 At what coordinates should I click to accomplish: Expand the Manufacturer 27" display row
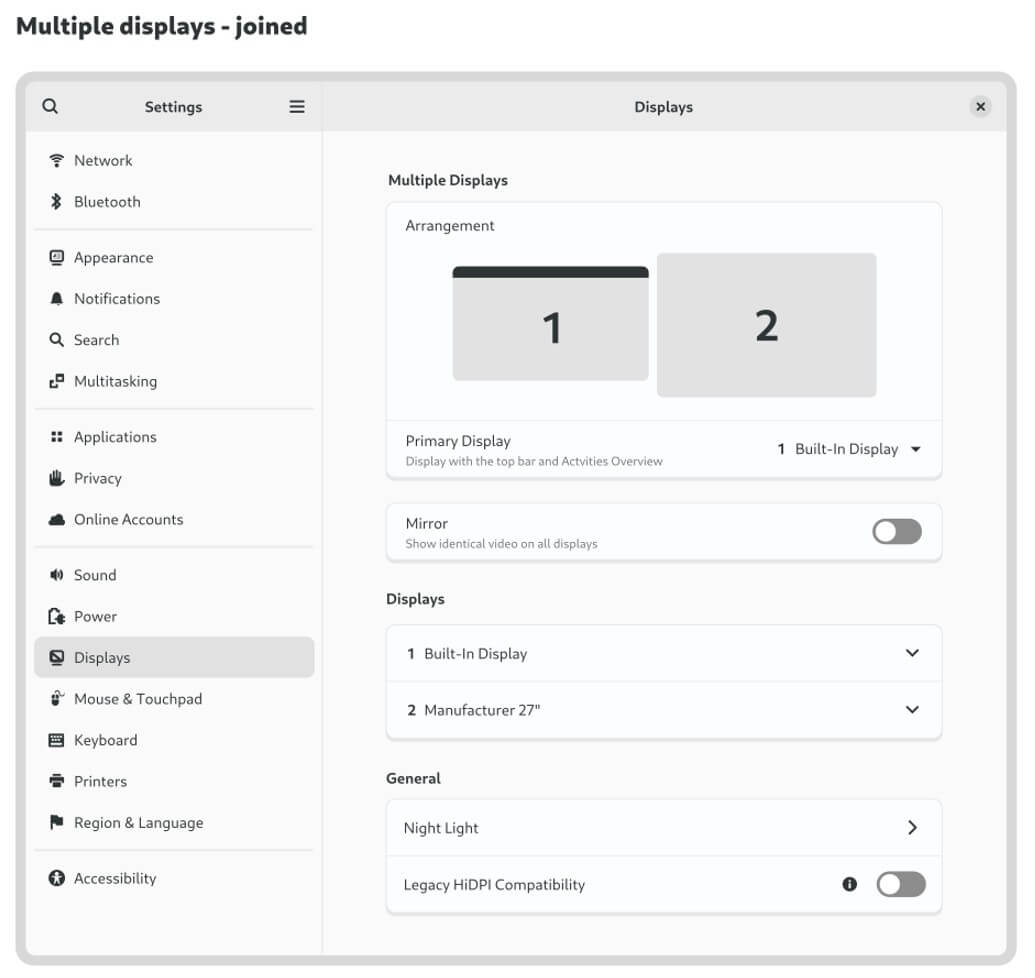coord(663,710)
